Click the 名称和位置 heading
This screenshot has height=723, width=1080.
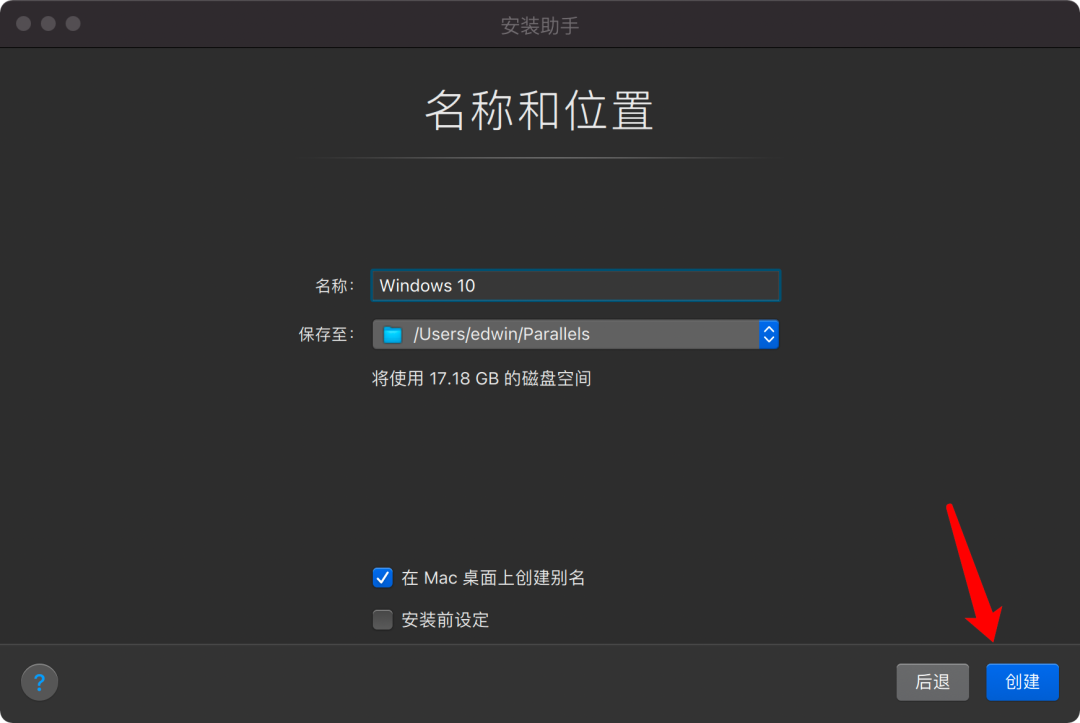539,112
